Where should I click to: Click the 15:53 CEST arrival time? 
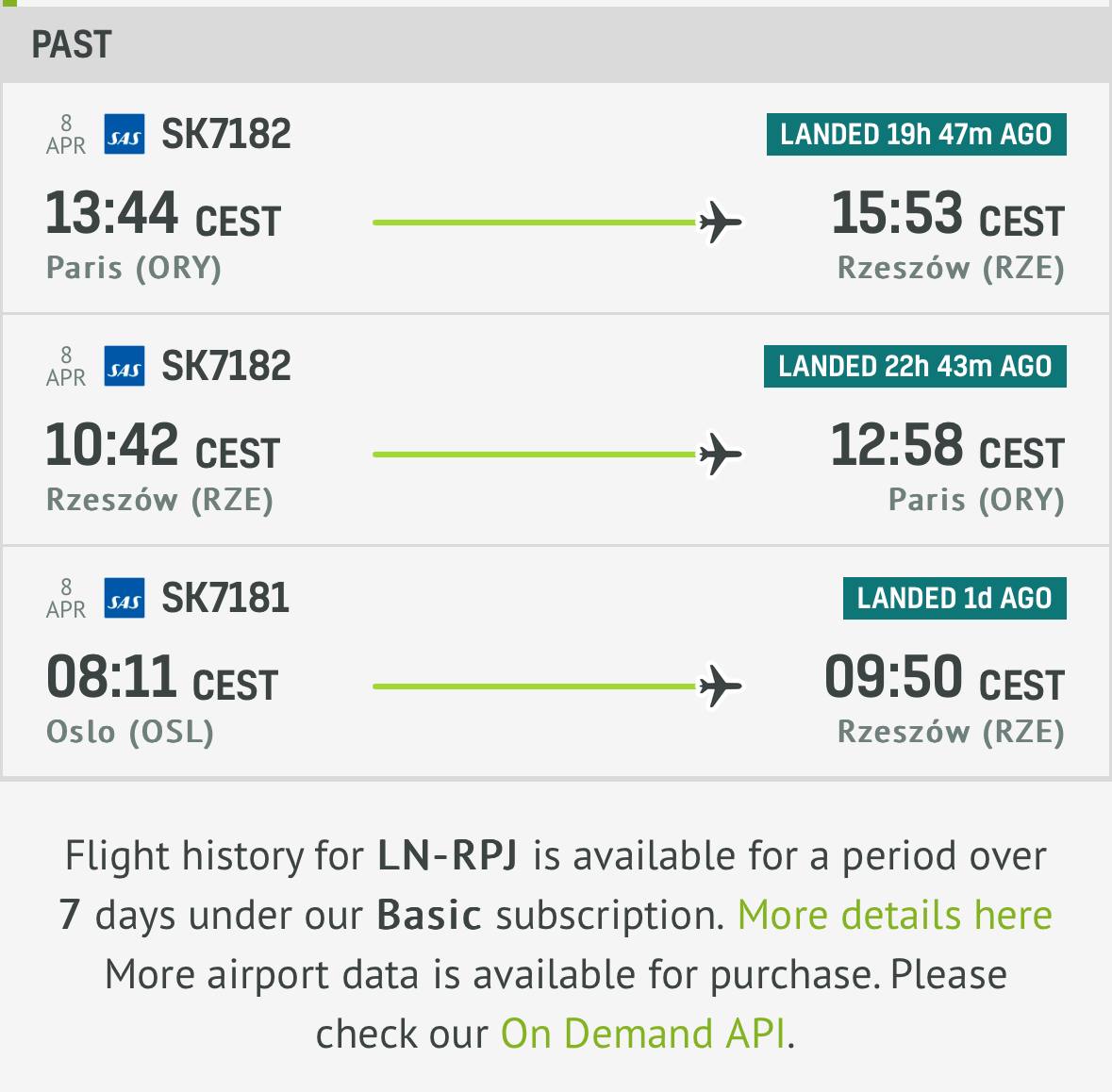tap(947, 214)
